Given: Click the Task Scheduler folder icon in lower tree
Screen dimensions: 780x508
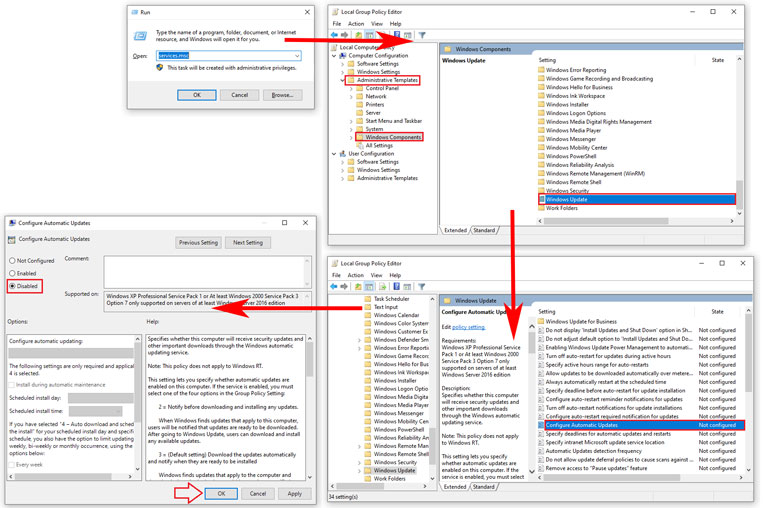Looking at the screenshot, I should point(368,299).
